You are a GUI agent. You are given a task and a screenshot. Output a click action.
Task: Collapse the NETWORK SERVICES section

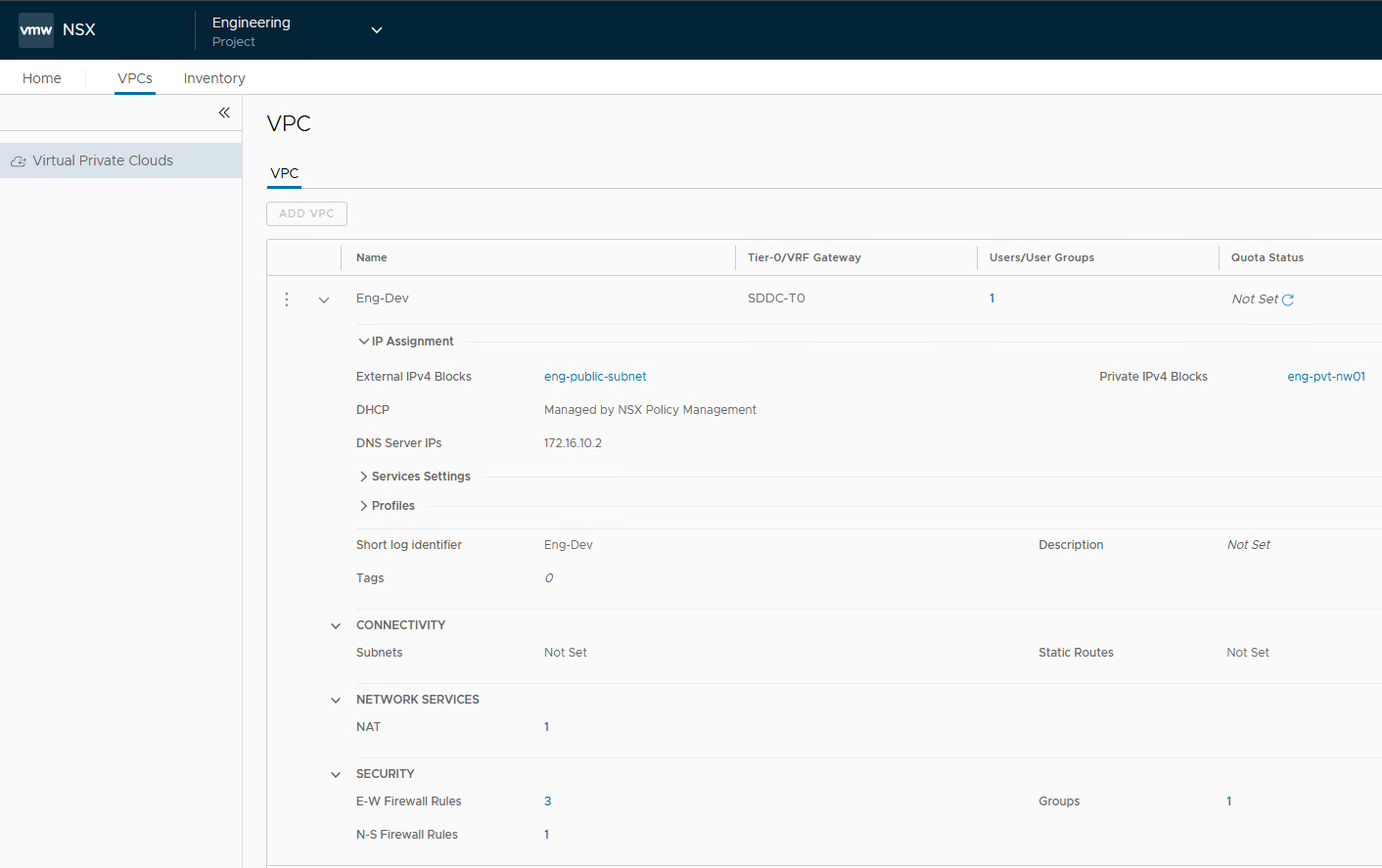[336, 701]
